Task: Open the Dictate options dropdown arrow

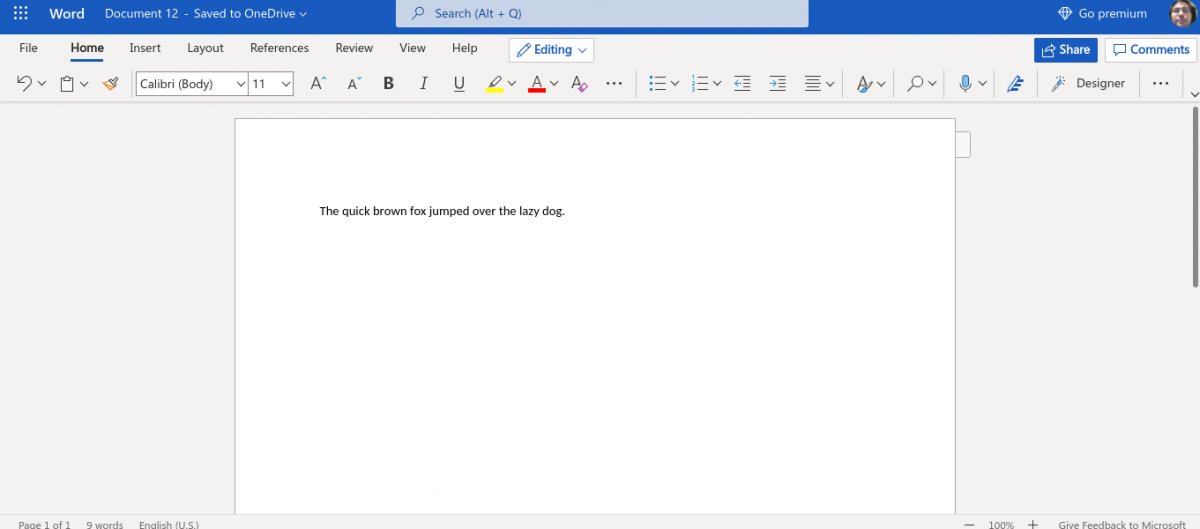Action: (x=982, y=84)
